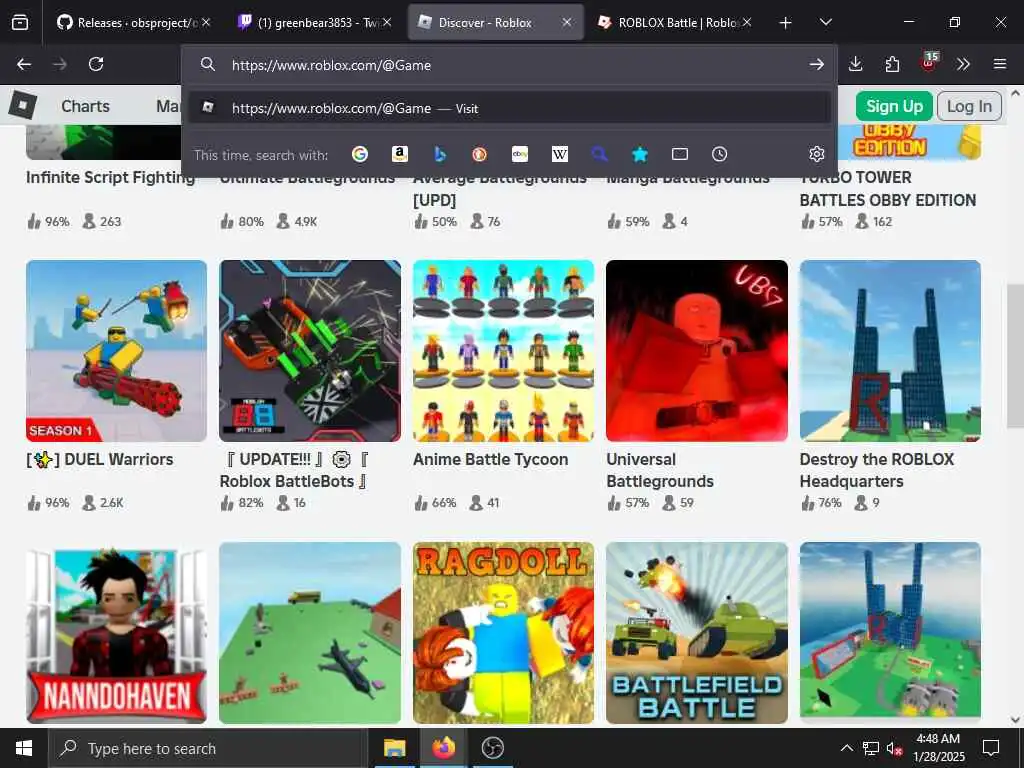Open the Roblox BattleBots title link
This screenshot has width=1024, height=768.
coord(295,470)
